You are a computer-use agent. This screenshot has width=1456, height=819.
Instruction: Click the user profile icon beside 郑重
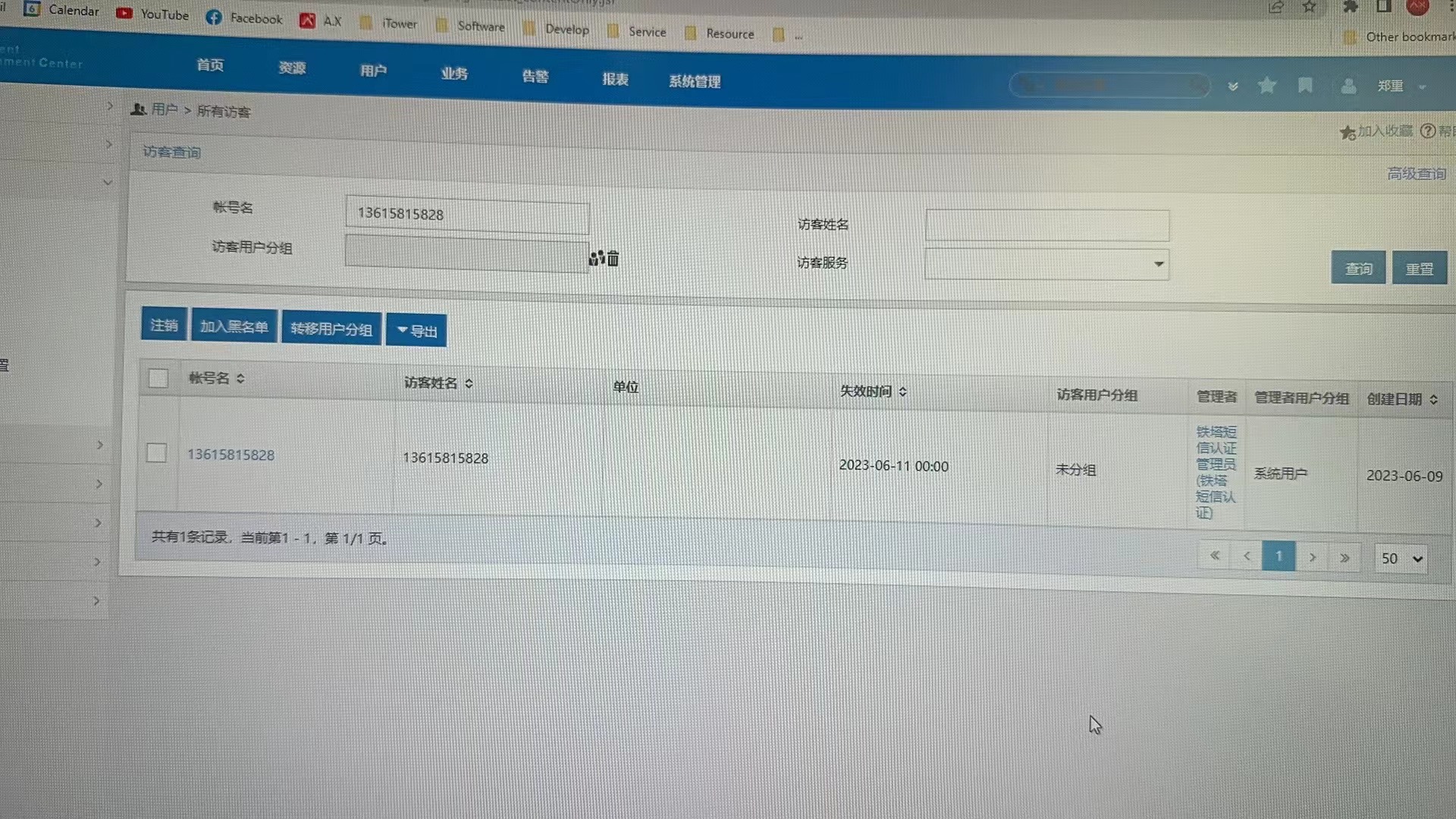pyautogui.click(x=1348, y=86)
